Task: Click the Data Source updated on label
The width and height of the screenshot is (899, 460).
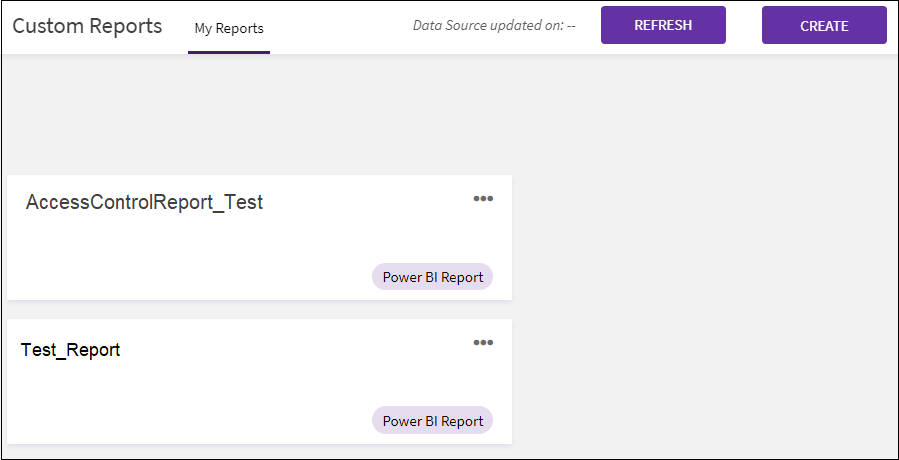Action: coord(487,26)
